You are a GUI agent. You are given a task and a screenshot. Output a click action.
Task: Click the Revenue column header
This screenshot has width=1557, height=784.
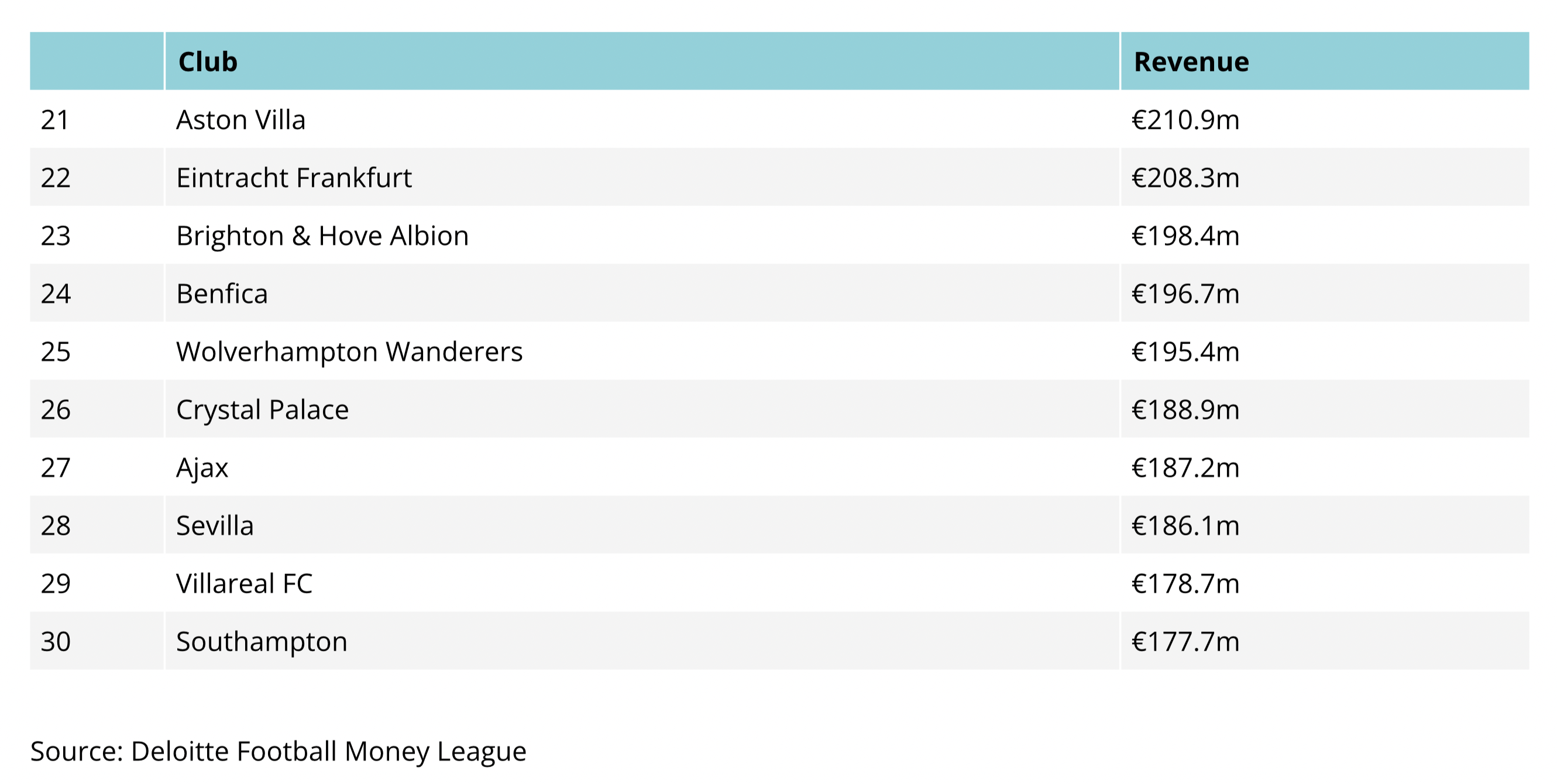point(1191,61)
